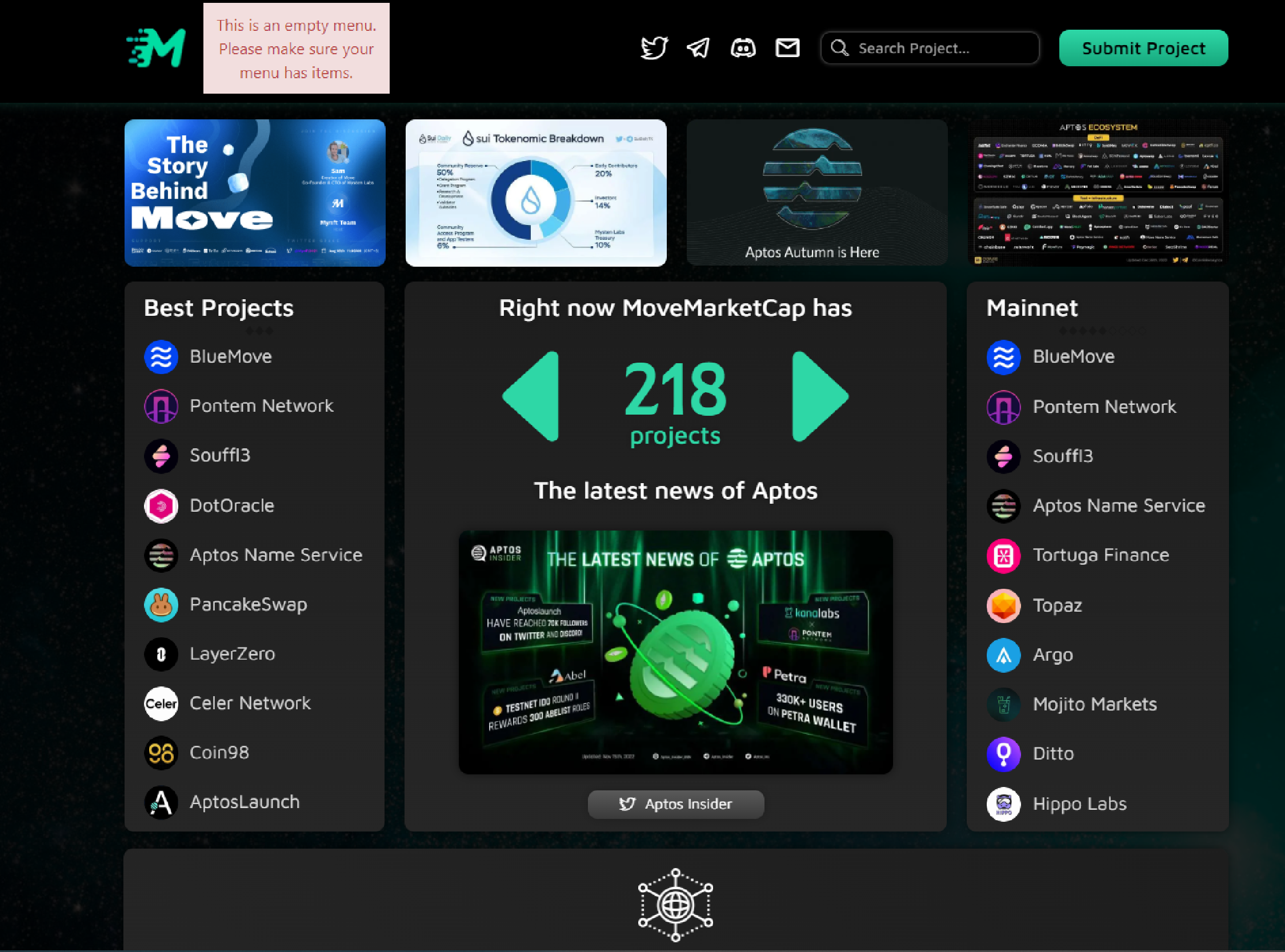Click the Mainnet heading

pos(1031,308)
